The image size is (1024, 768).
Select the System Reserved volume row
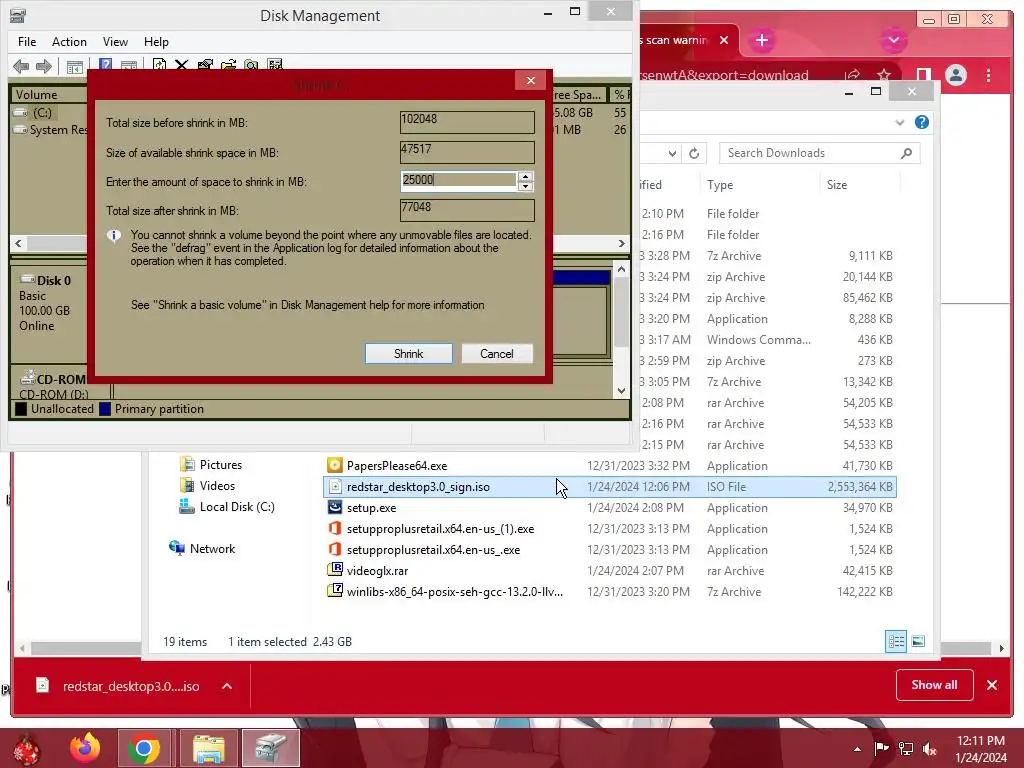click(x=49, y=129)
